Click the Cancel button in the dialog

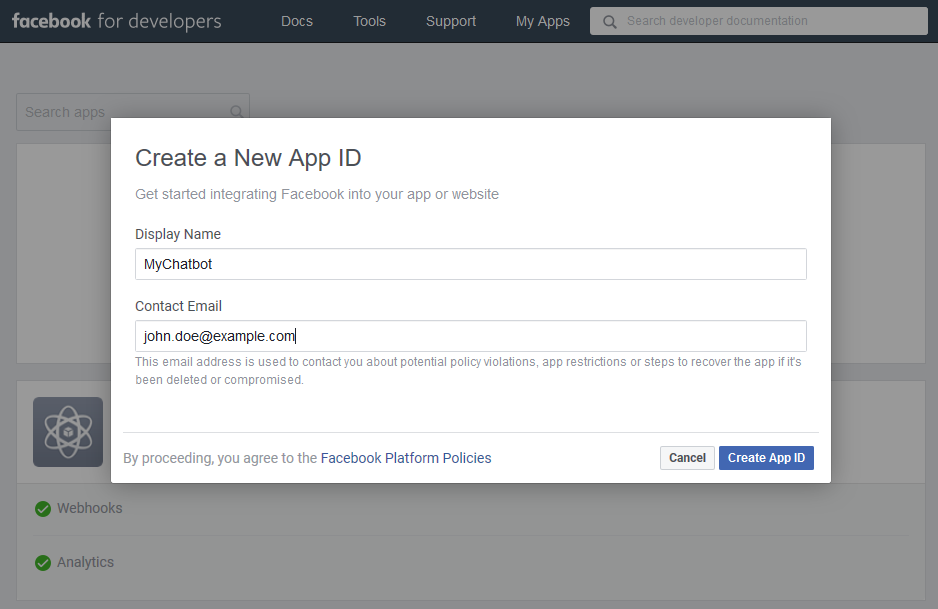[687, 458]
